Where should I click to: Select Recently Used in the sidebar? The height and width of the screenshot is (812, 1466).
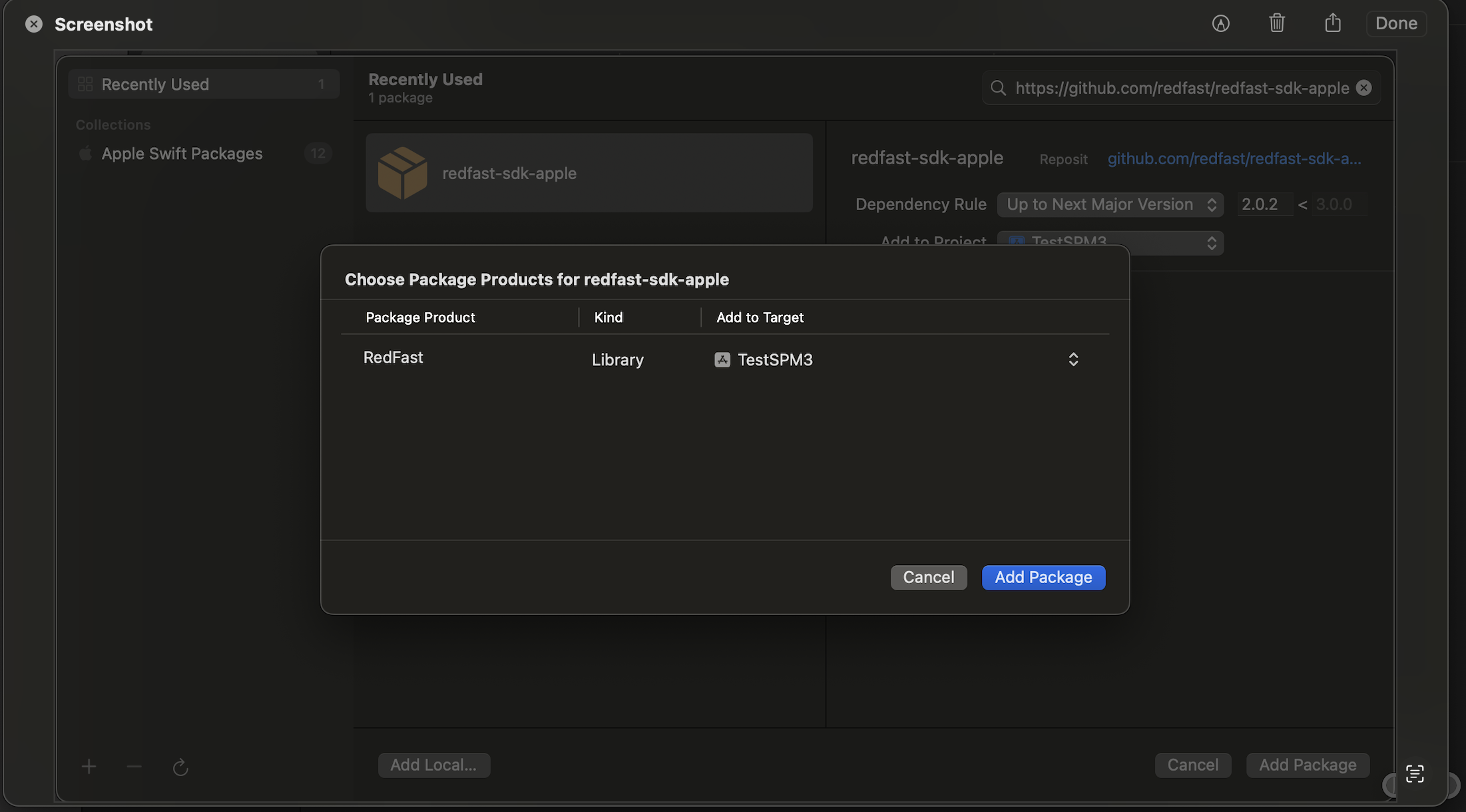pos(204,85)
